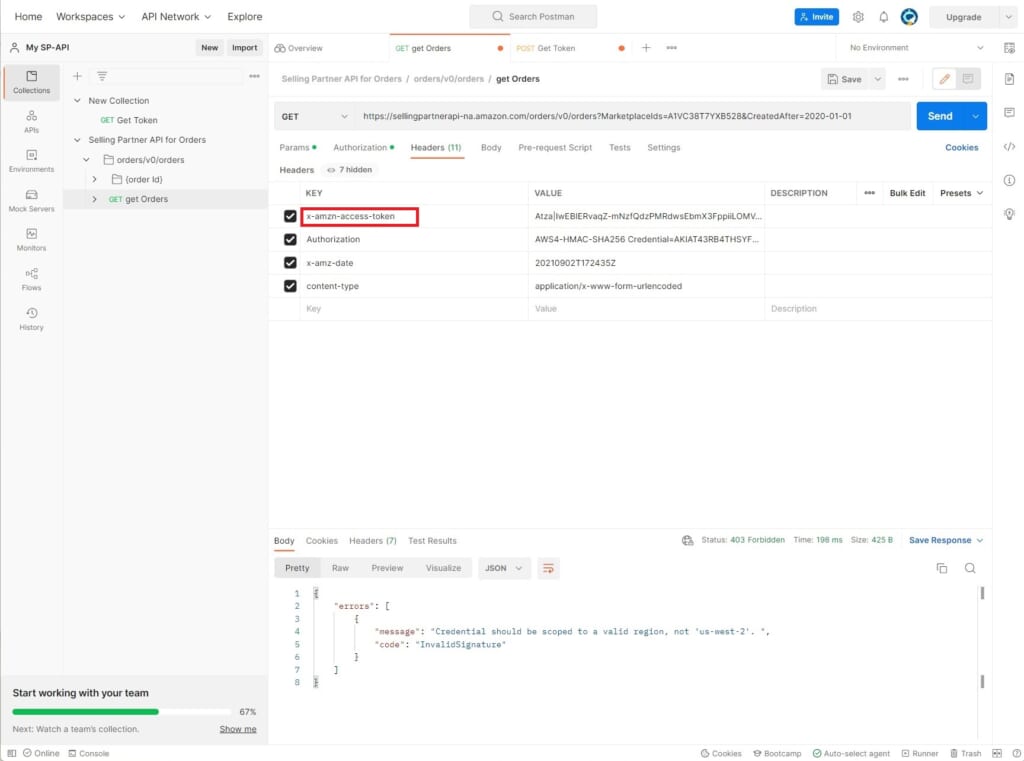The width and height of the screenshot is (1024, 761).
Task: Toggle word wrap for the response
Action: click(549, 568)
